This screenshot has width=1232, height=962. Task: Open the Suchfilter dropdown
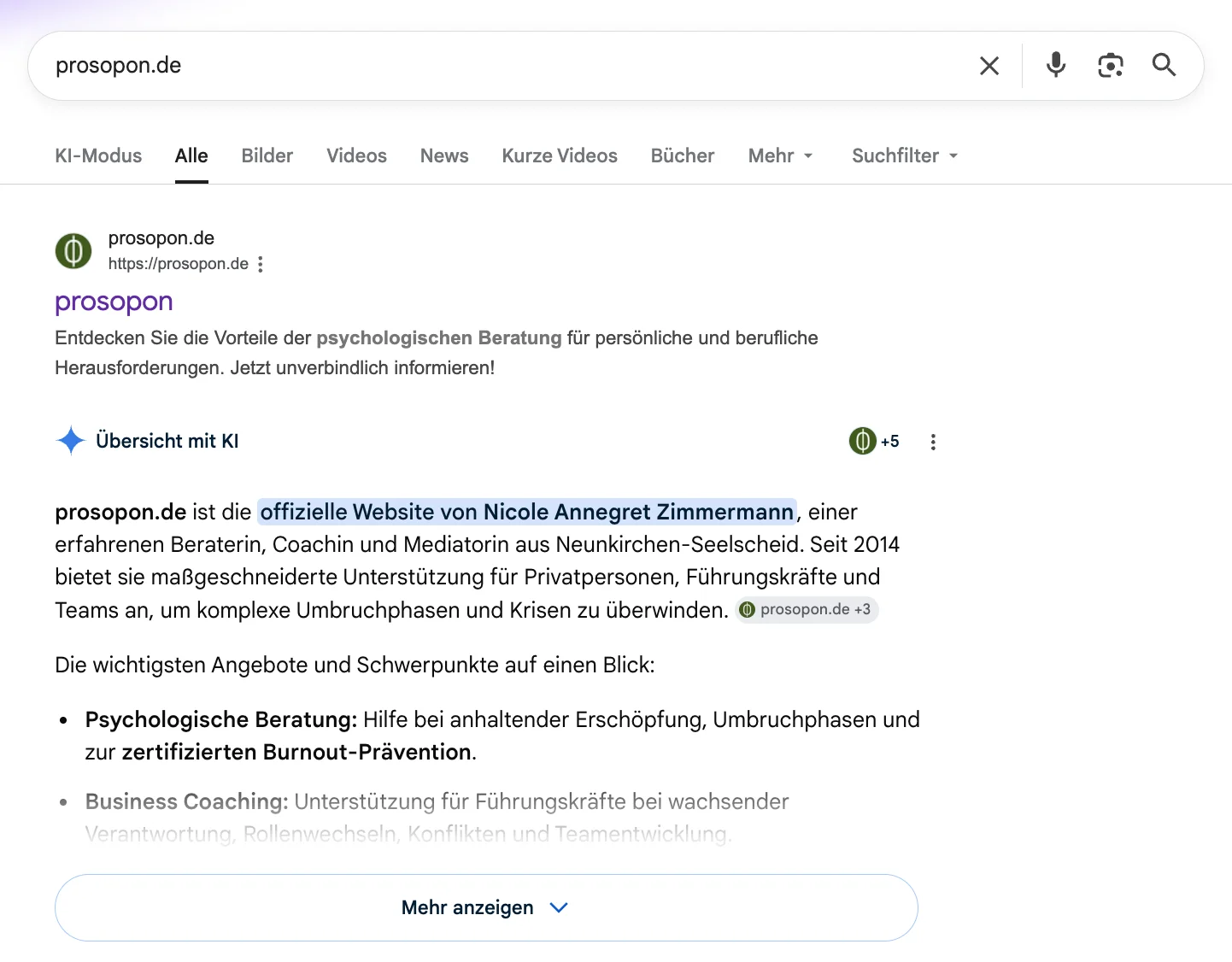(905, 155)
